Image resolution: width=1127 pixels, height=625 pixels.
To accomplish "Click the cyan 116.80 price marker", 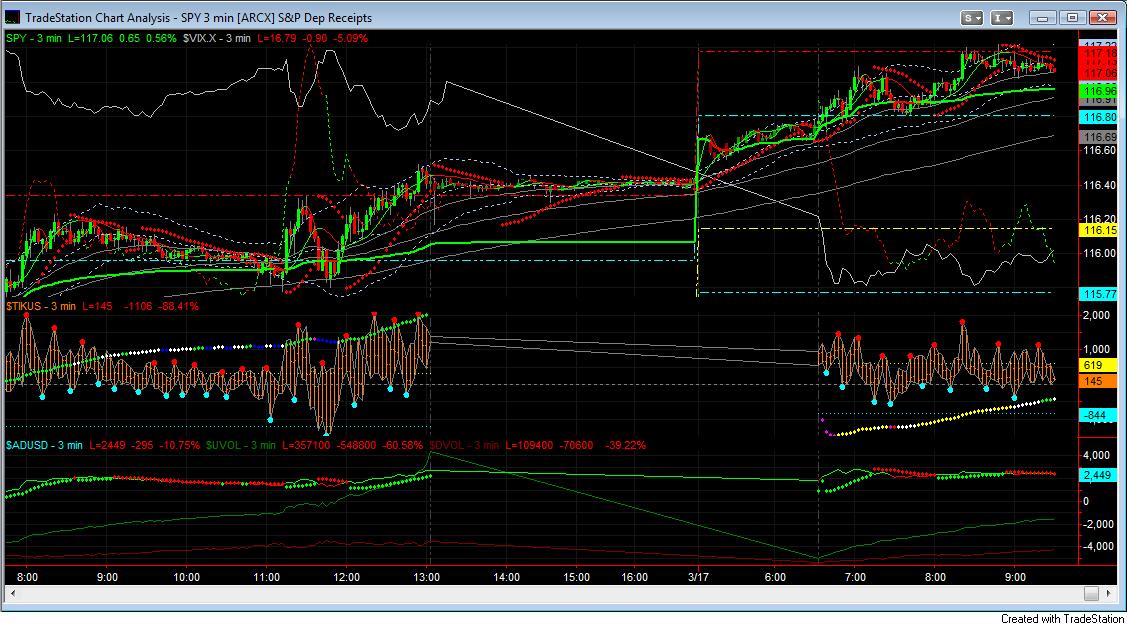I will point(1099,117).
